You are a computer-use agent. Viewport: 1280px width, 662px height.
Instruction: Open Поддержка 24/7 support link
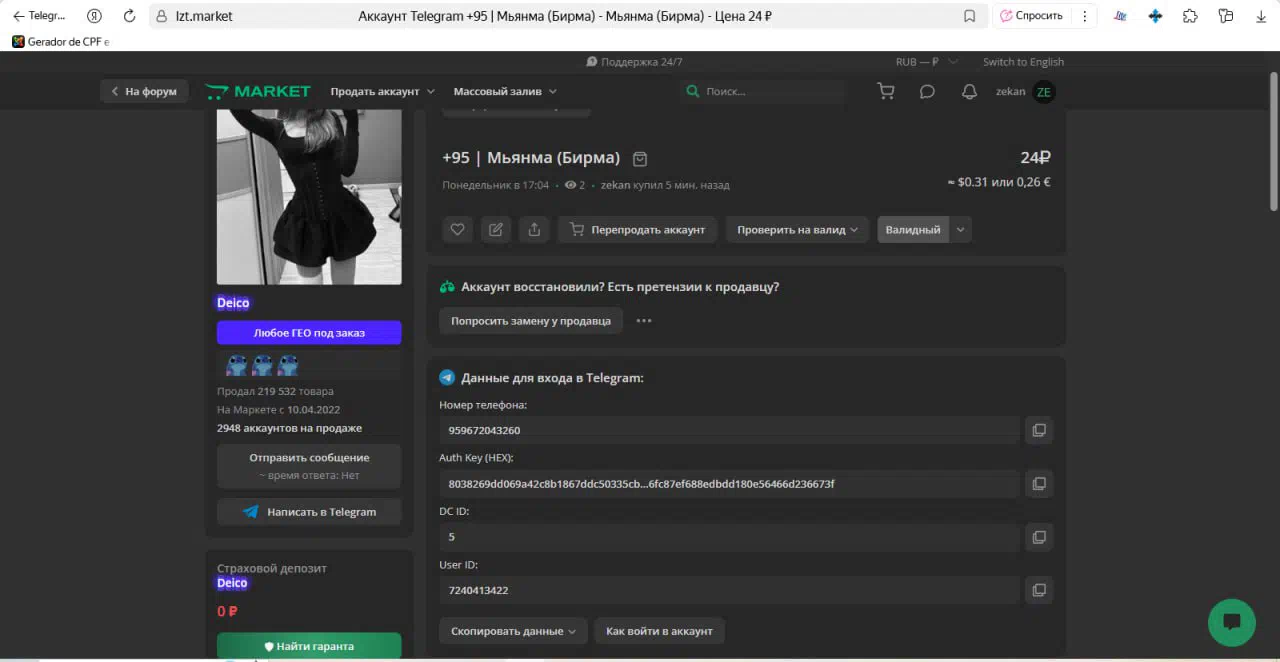click(x=635, y=62)
